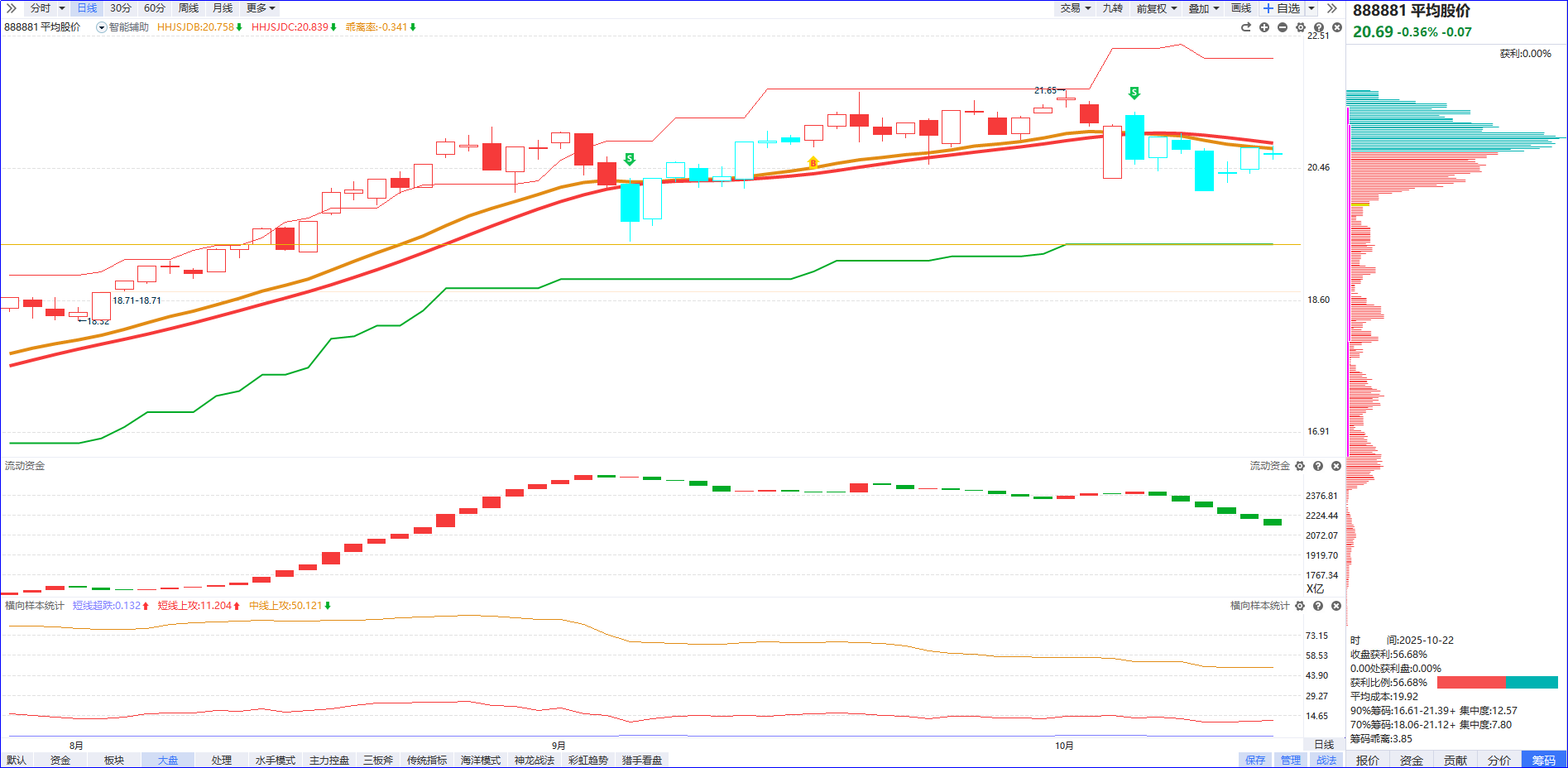Open the 叠加 overlay dropdown

tap(1204, 8)
